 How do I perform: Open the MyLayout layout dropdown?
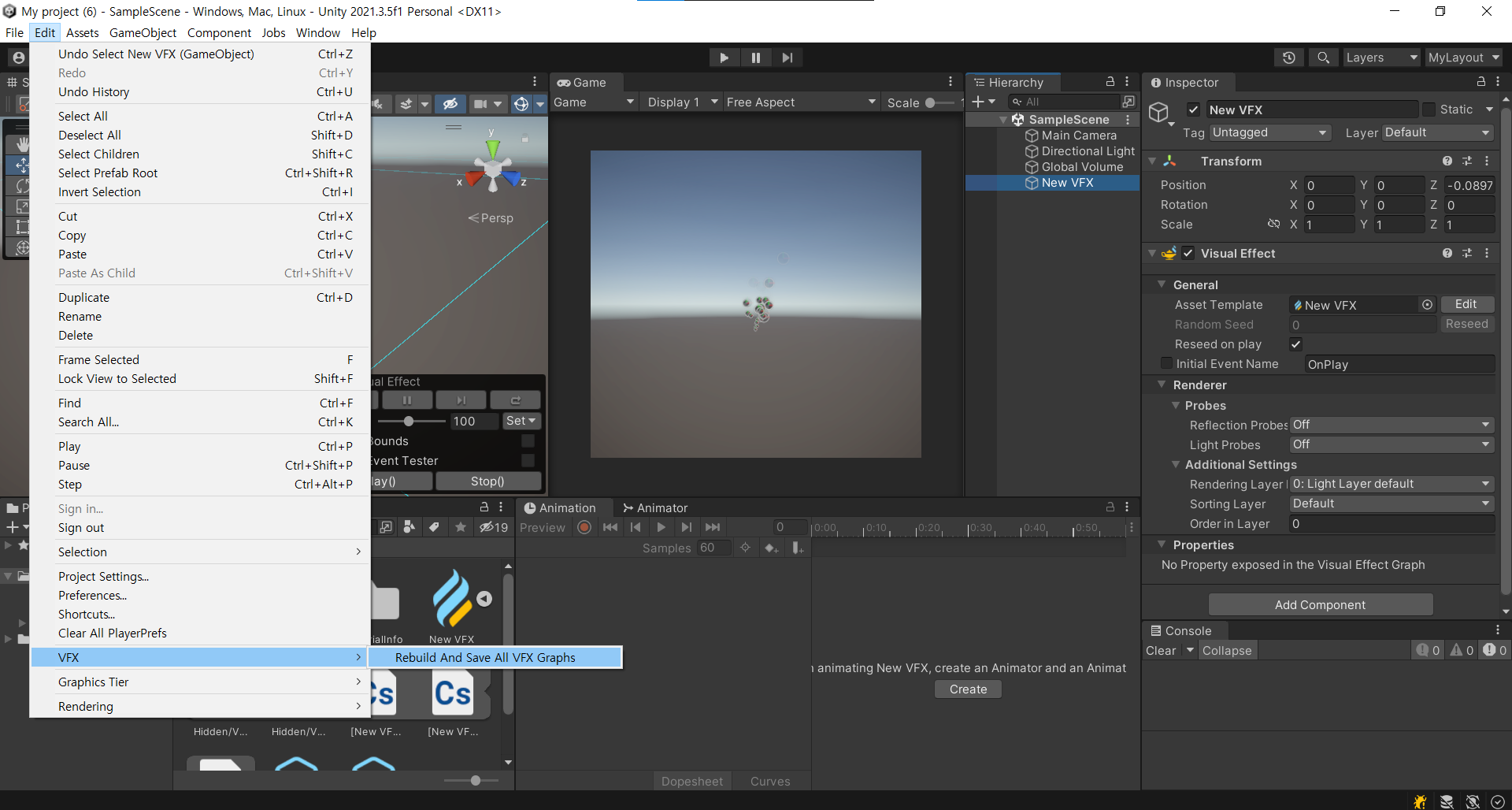tap(1464, 58)
